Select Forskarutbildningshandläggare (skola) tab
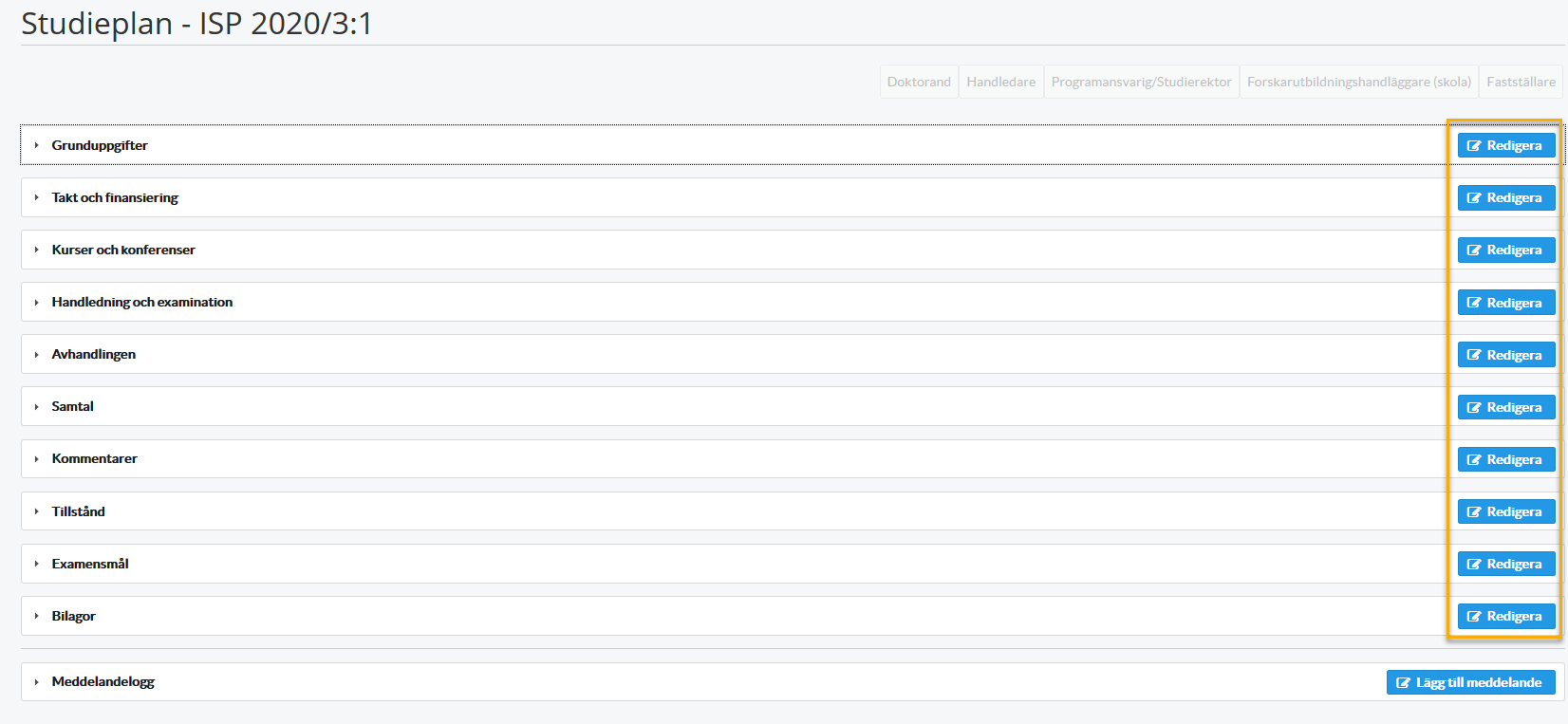The height and width of the screenshot is (724, 1568). (x=1359, y=82)
